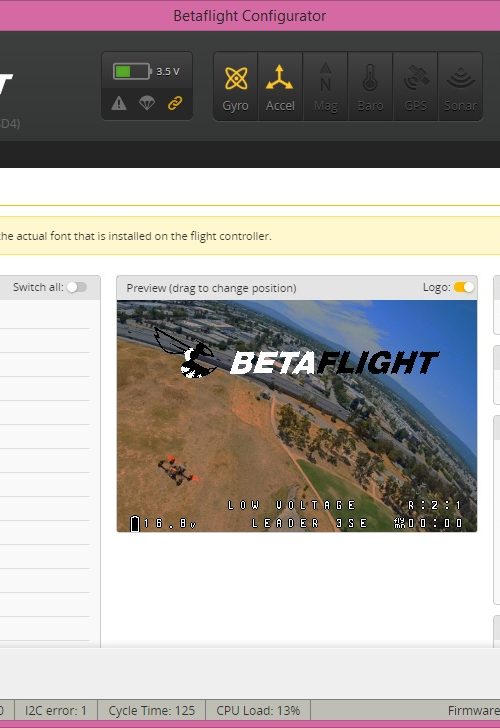Click the warning triangle status icon

119,103
